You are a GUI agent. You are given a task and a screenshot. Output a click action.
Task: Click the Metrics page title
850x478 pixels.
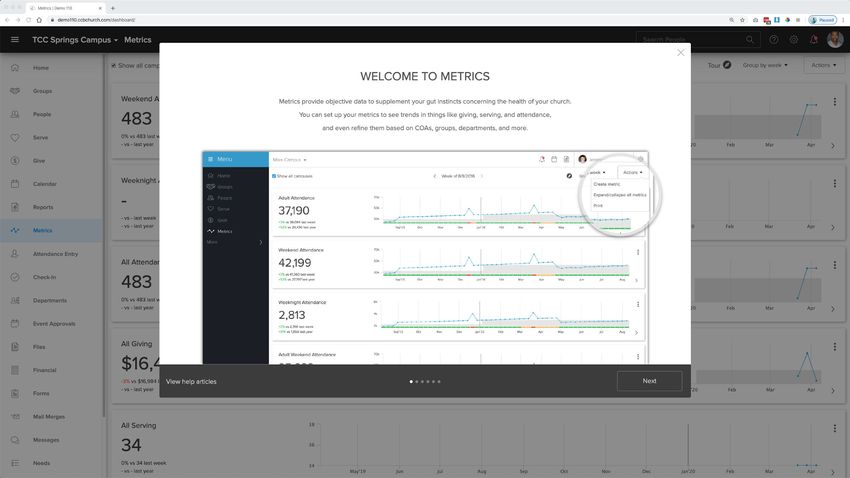pyautogui.click(x=138, y=40)
